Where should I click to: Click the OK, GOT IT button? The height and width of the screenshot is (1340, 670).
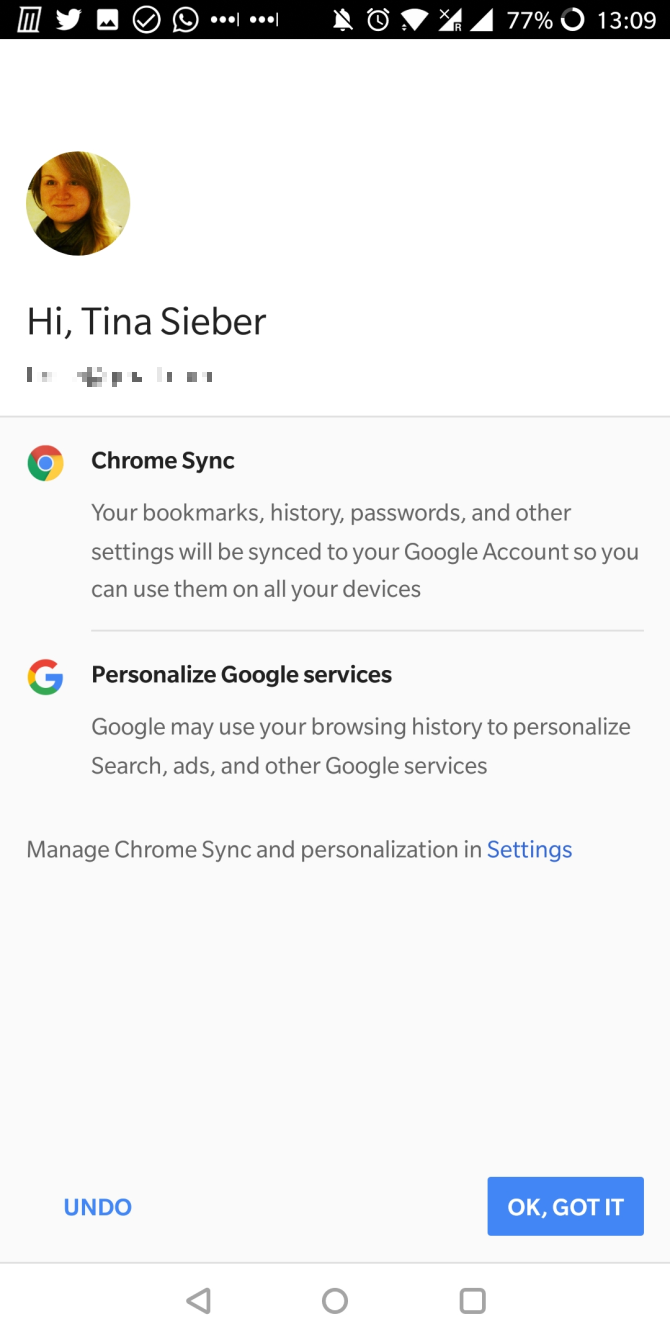tap(565, 1206)
